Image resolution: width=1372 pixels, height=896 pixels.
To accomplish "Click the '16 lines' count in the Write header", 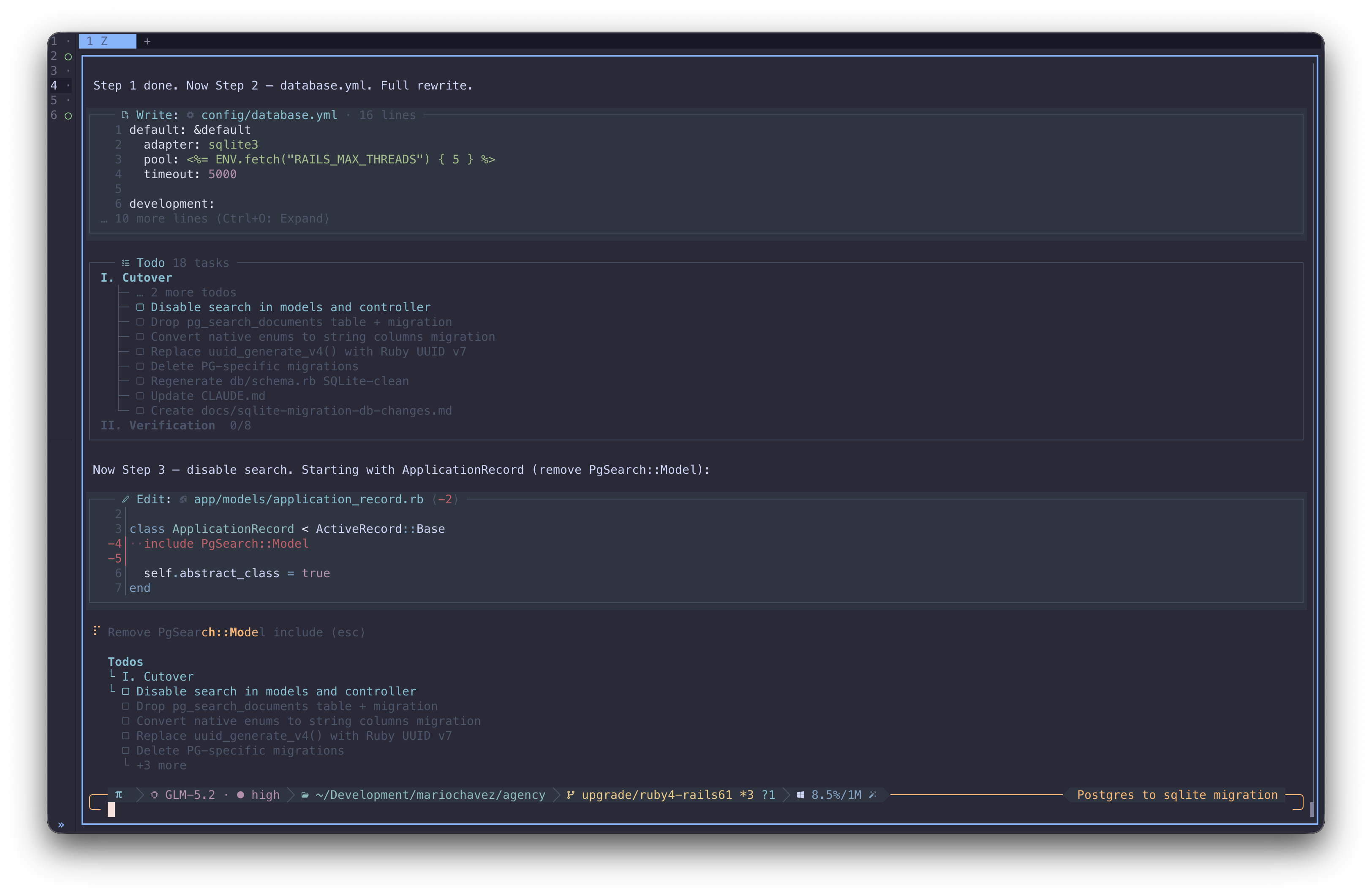I will (387, 115).
